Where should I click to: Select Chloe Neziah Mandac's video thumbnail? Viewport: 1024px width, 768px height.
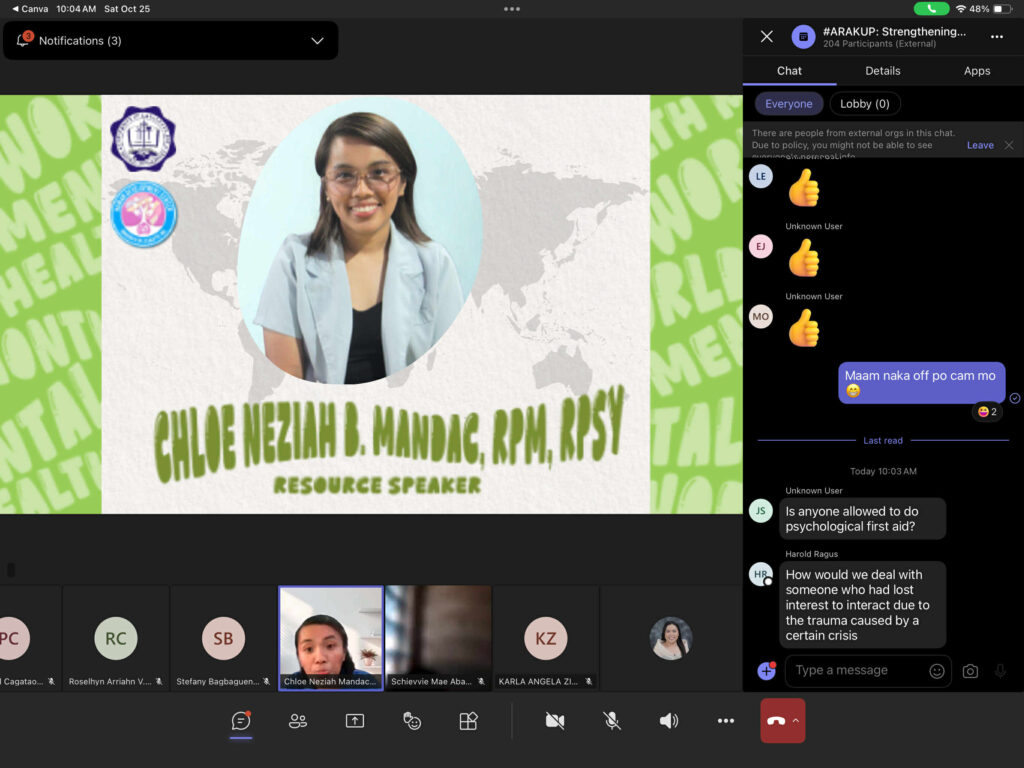(x=331, y=637)
